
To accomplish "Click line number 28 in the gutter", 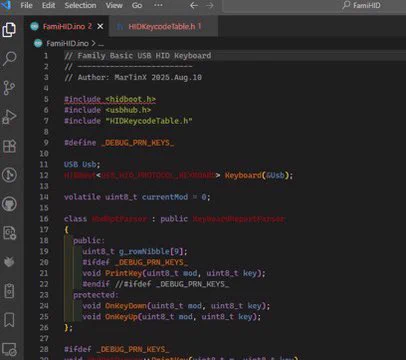I will click(44, 349).
